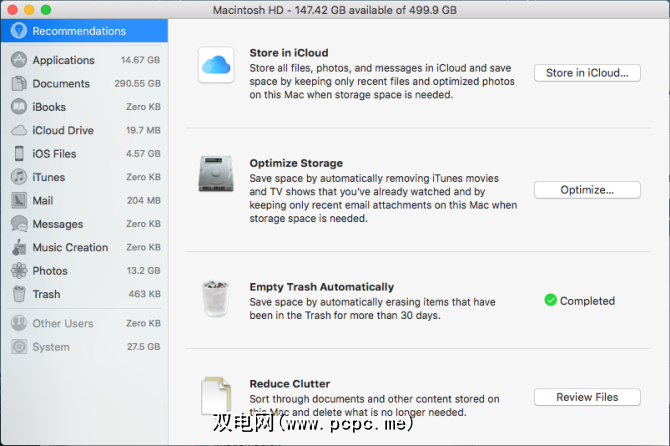Select the Messages label in sidebar
The width and height of the screenshot is (670, 446).
coord(58,224)
